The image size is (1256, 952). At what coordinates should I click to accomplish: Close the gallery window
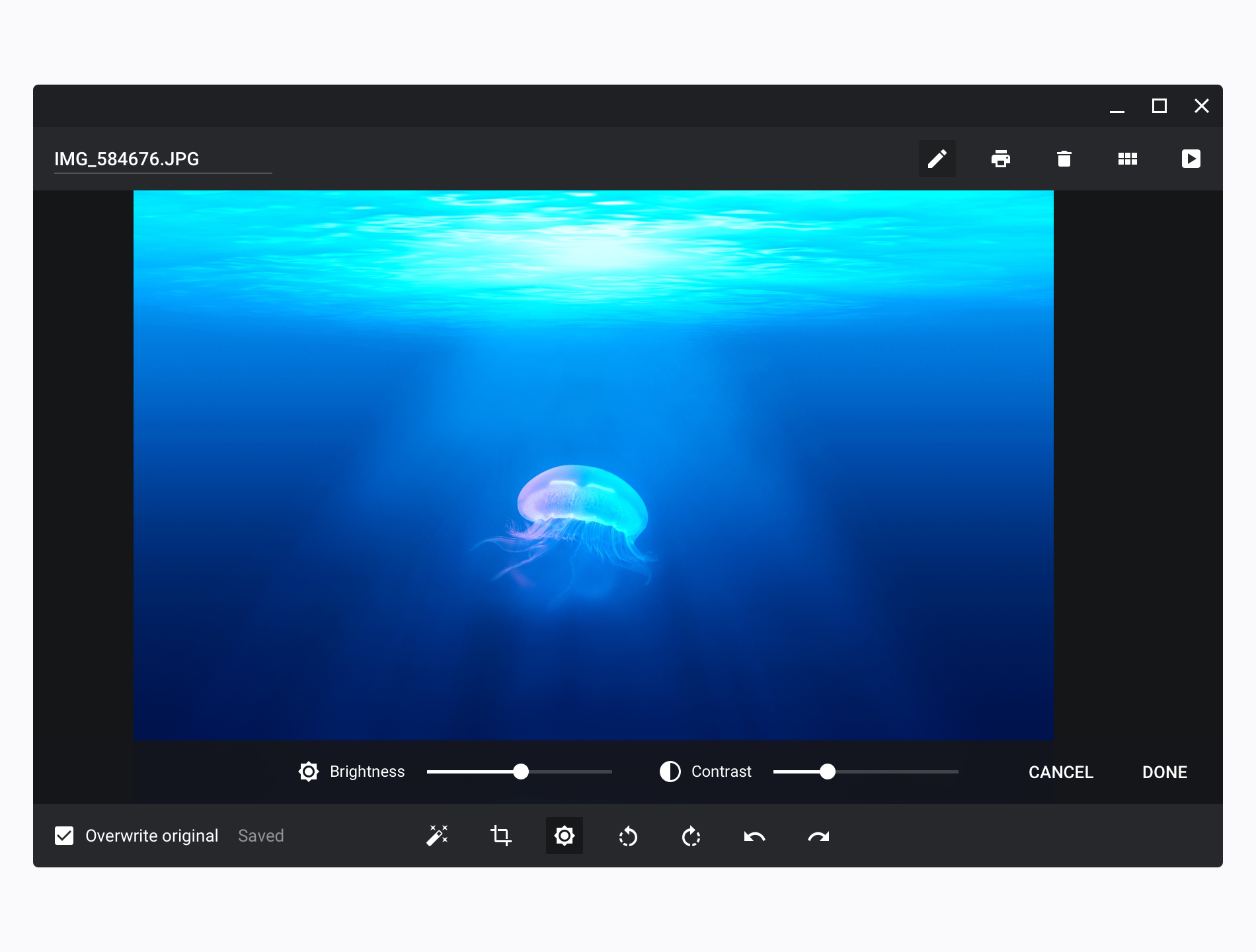coord(1201,106)
